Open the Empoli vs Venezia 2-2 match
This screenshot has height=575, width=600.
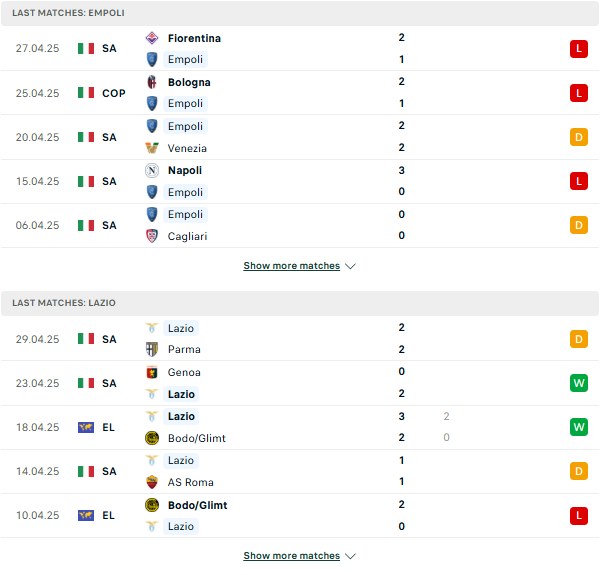click(300, 137)
